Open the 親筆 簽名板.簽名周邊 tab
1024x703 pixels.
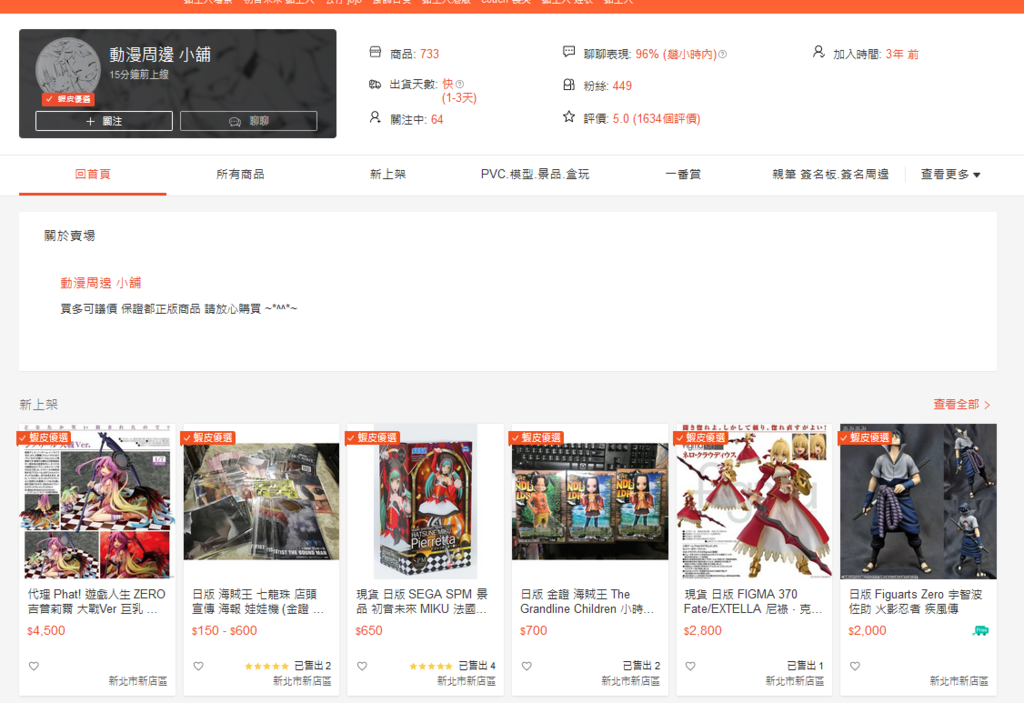830,174
